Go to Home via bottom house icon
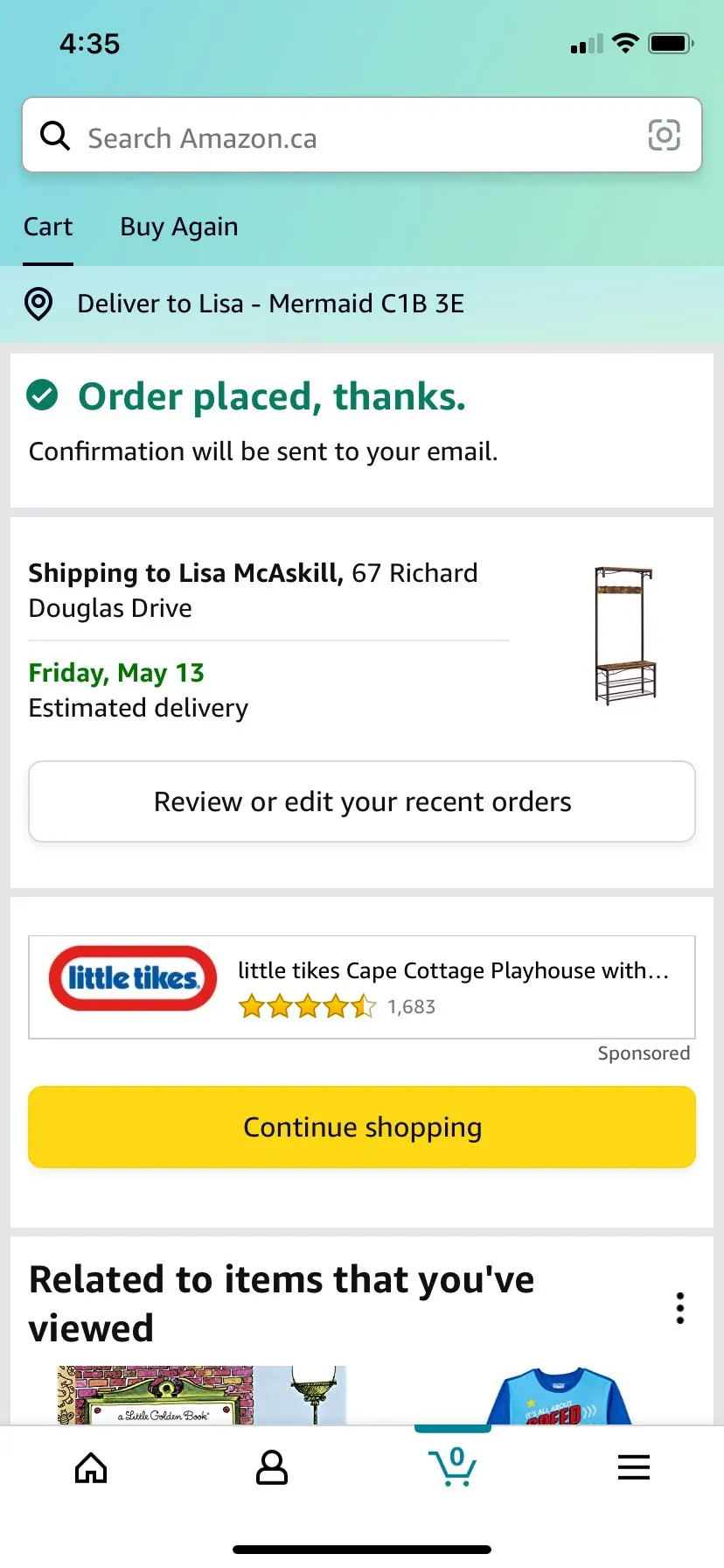 [x=91, y=1468]
